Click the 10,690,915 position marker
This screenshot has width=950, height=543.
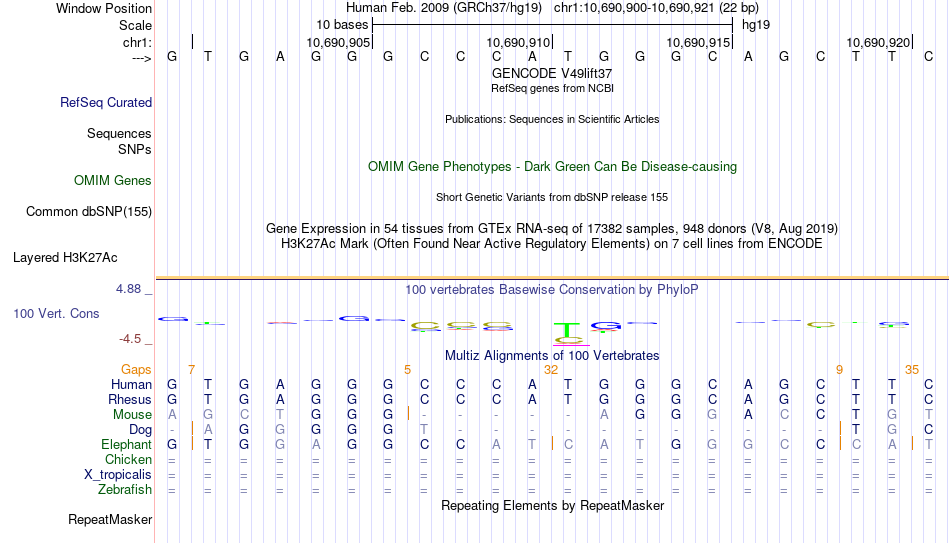698,42
